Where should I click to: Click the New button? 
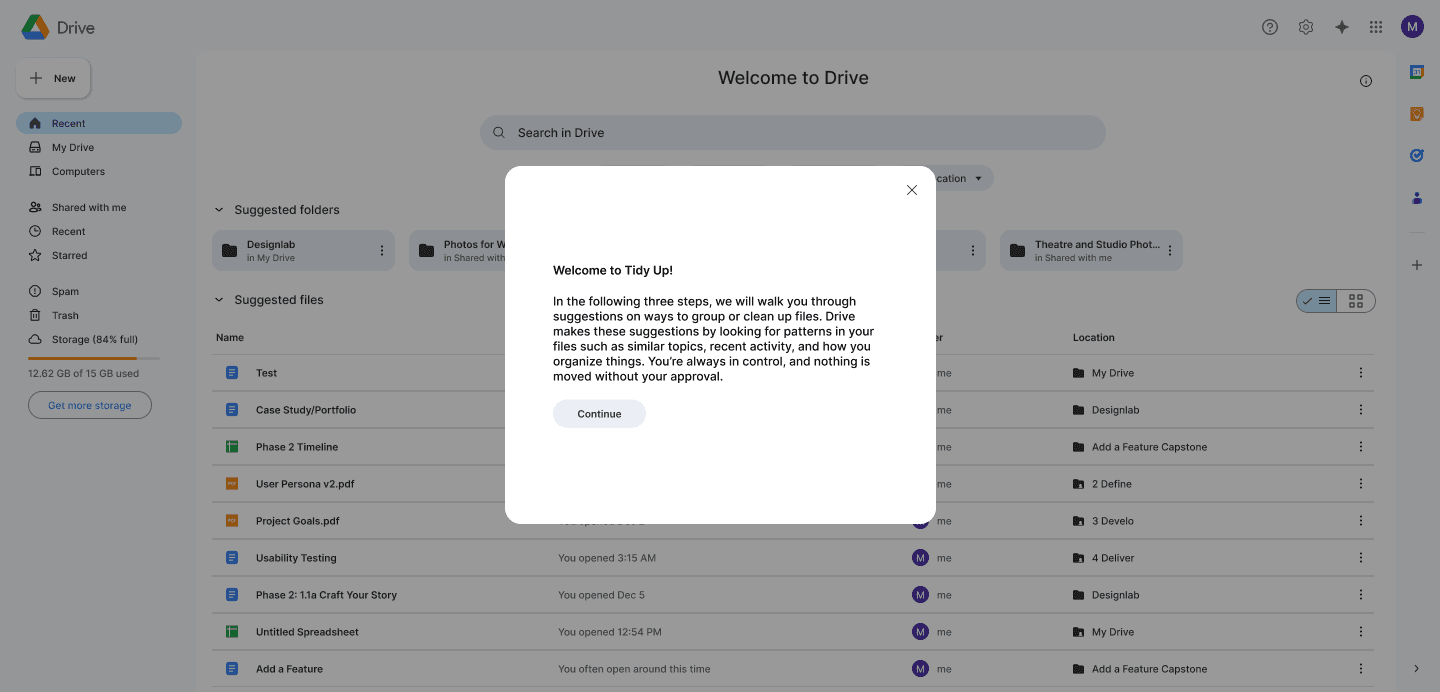pyautogui.click(x=53, y=78)
